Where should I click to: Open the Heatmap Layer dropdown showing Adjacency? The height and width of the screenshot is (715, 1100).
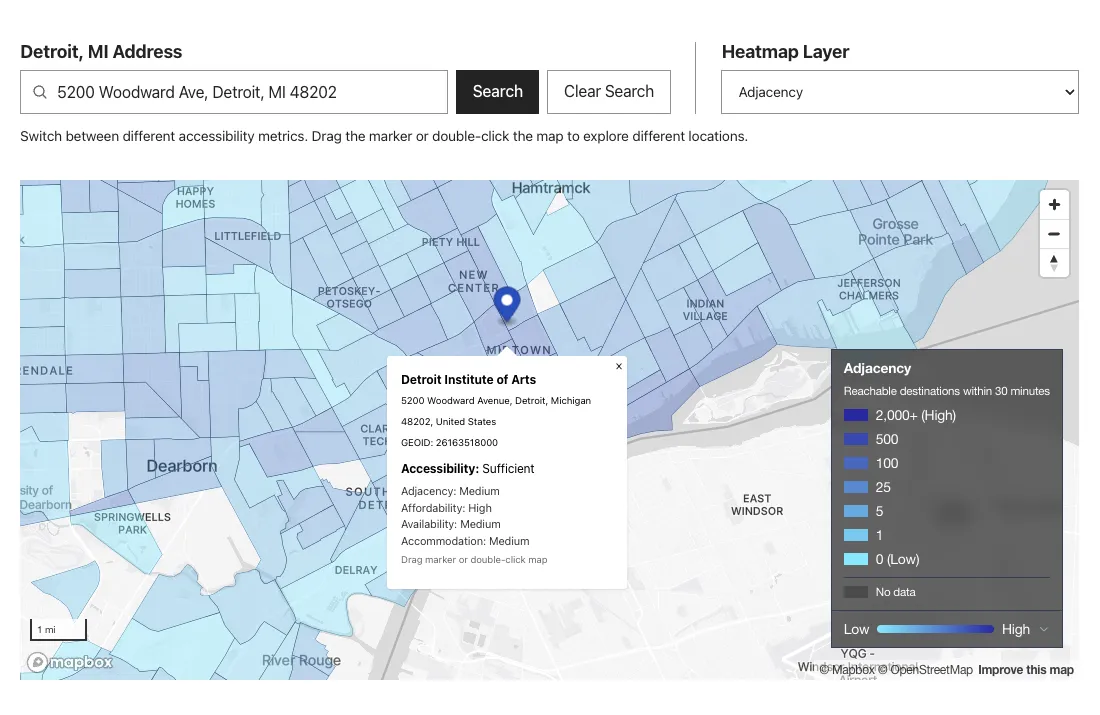899,92
